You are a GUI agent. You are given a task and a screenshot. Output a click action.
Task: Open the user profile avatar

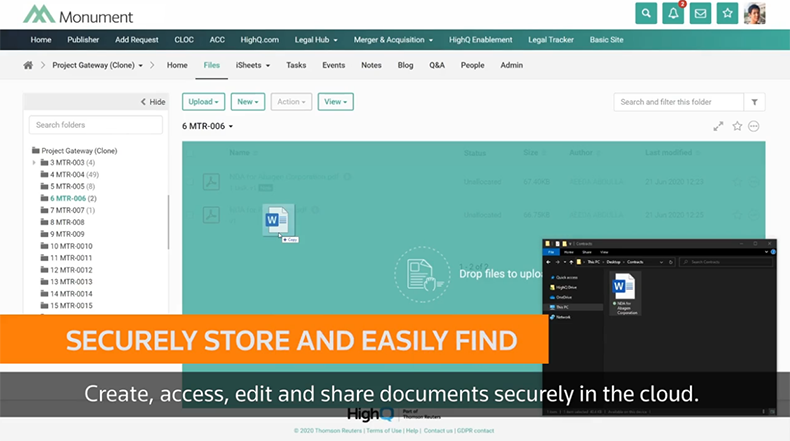coord(756,13)
